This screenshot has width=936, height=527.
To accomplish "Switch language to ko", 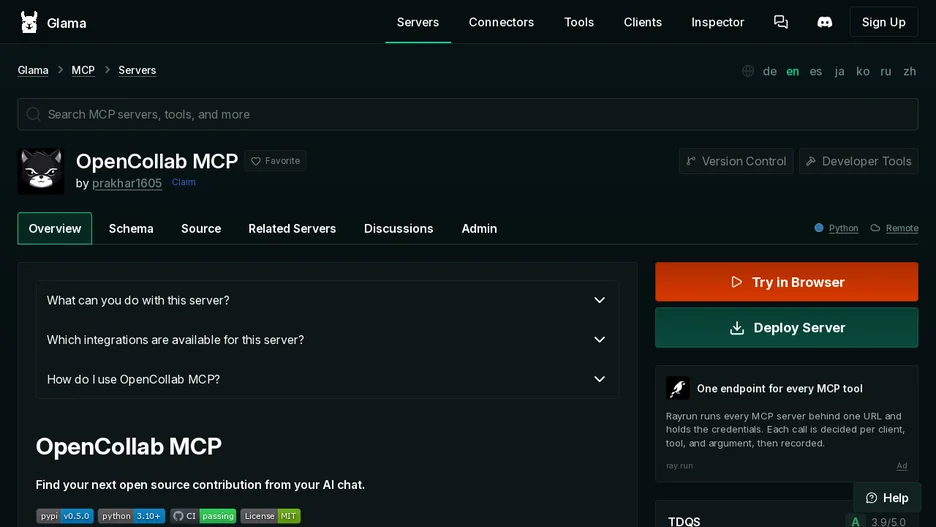I will tap(863, 72).
